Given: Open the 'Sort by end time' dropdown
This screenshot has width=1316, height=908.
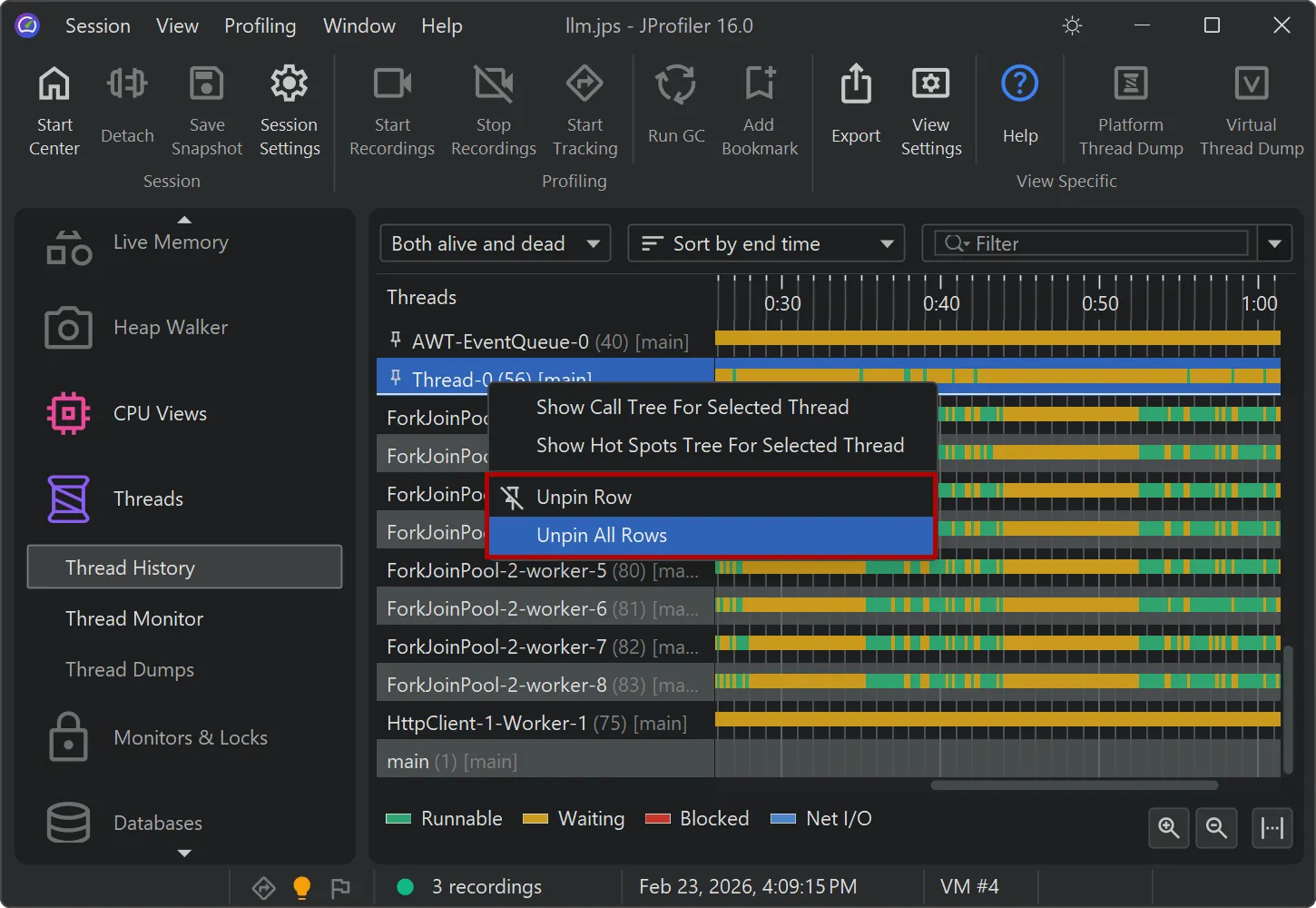Looking at the screenshot, I should pos(765,242).
